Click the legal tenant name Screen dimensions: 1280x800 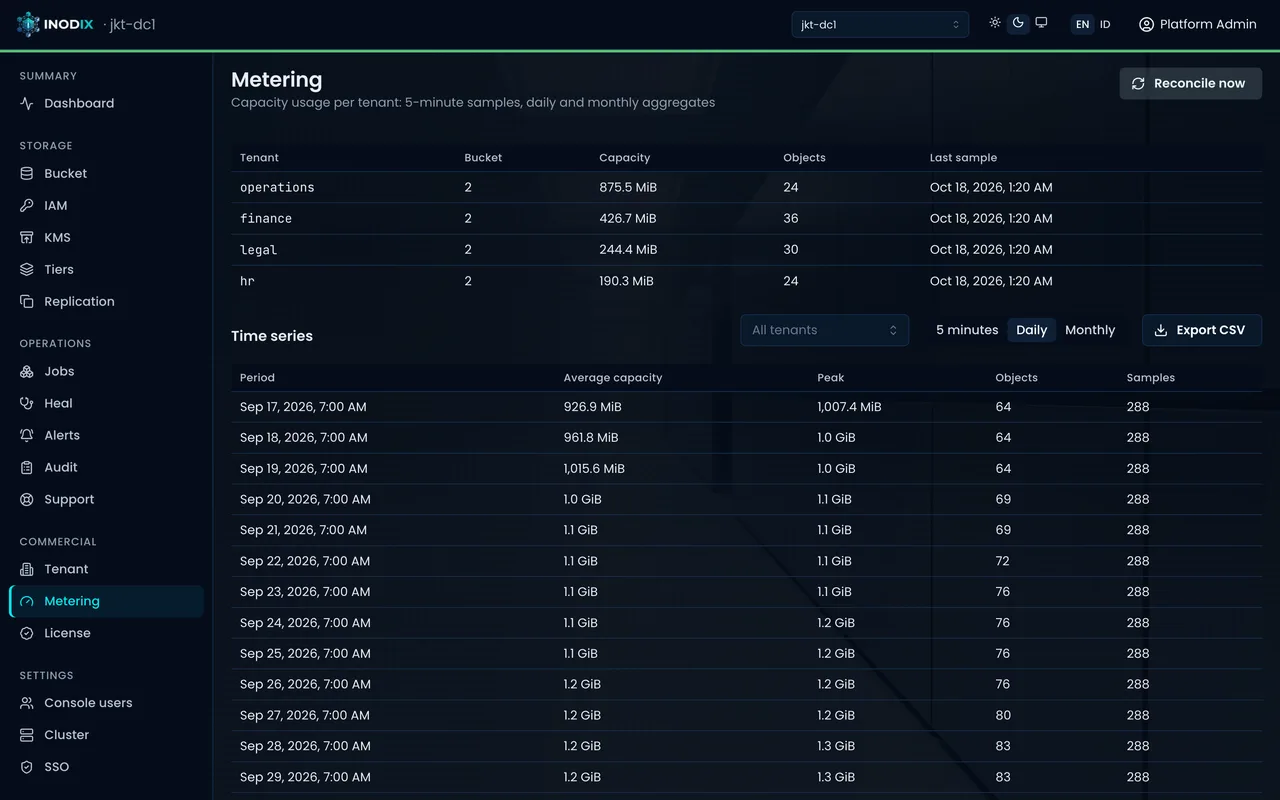(258, 250)
